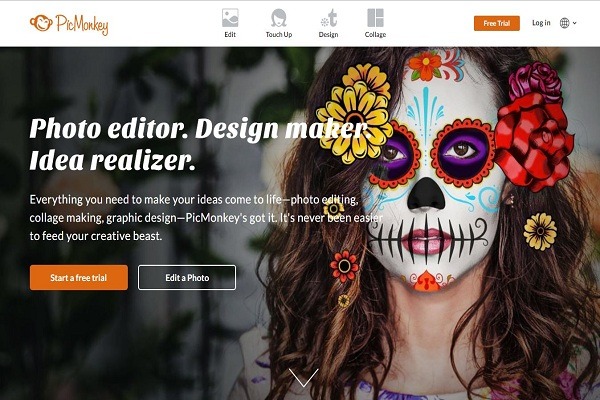
Task: Open the Log in link
Action: (541, 23)
